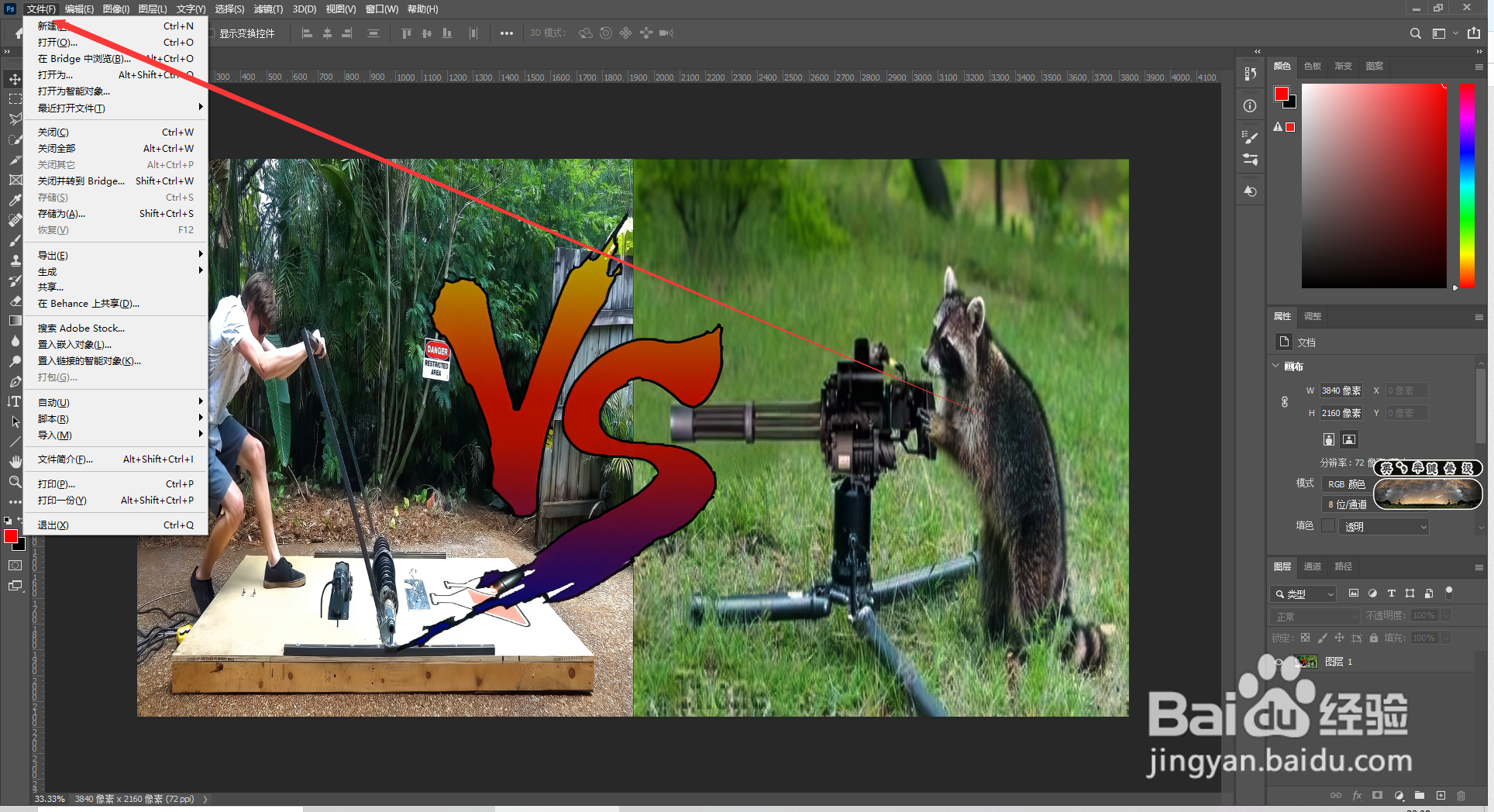
Task: Click the Share icon at top right
Action: [x=1474, y=33]
